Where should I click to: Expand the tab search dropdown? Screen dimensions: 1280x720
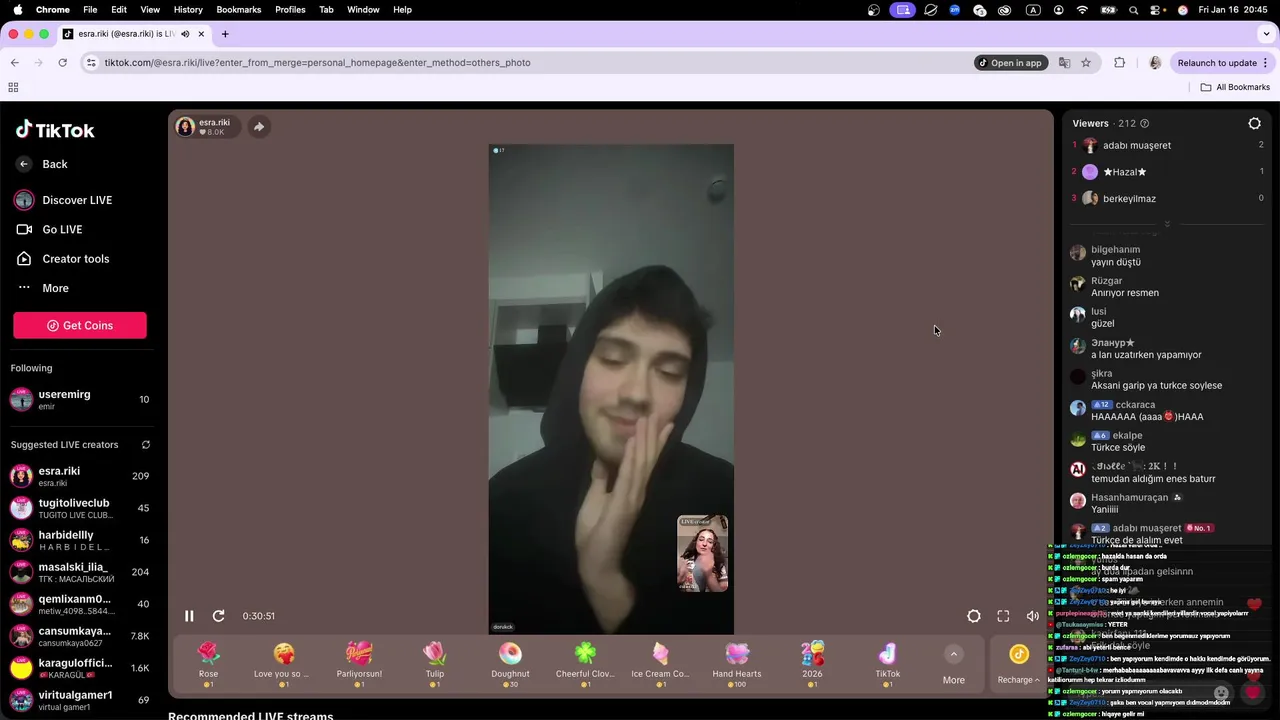[1266, 34]
